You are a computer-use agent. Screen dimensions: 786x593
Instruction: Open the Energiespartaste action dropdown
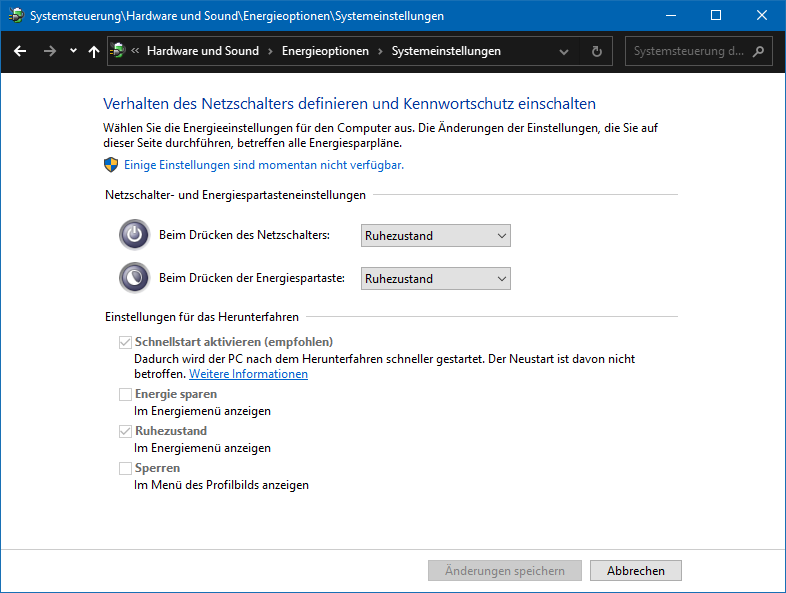[436, 279]
